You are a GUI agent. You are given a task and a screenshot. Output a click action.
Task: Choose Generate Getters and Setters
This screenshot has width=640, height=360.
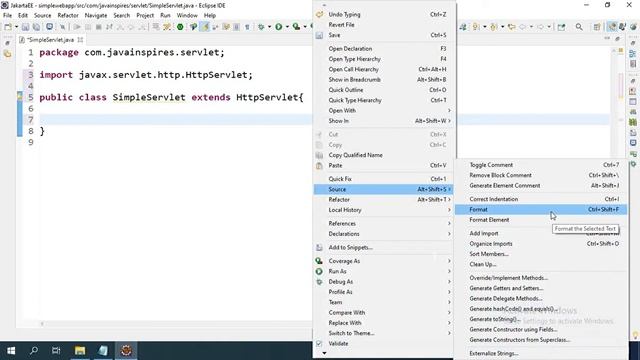click(x=541, y=288)
